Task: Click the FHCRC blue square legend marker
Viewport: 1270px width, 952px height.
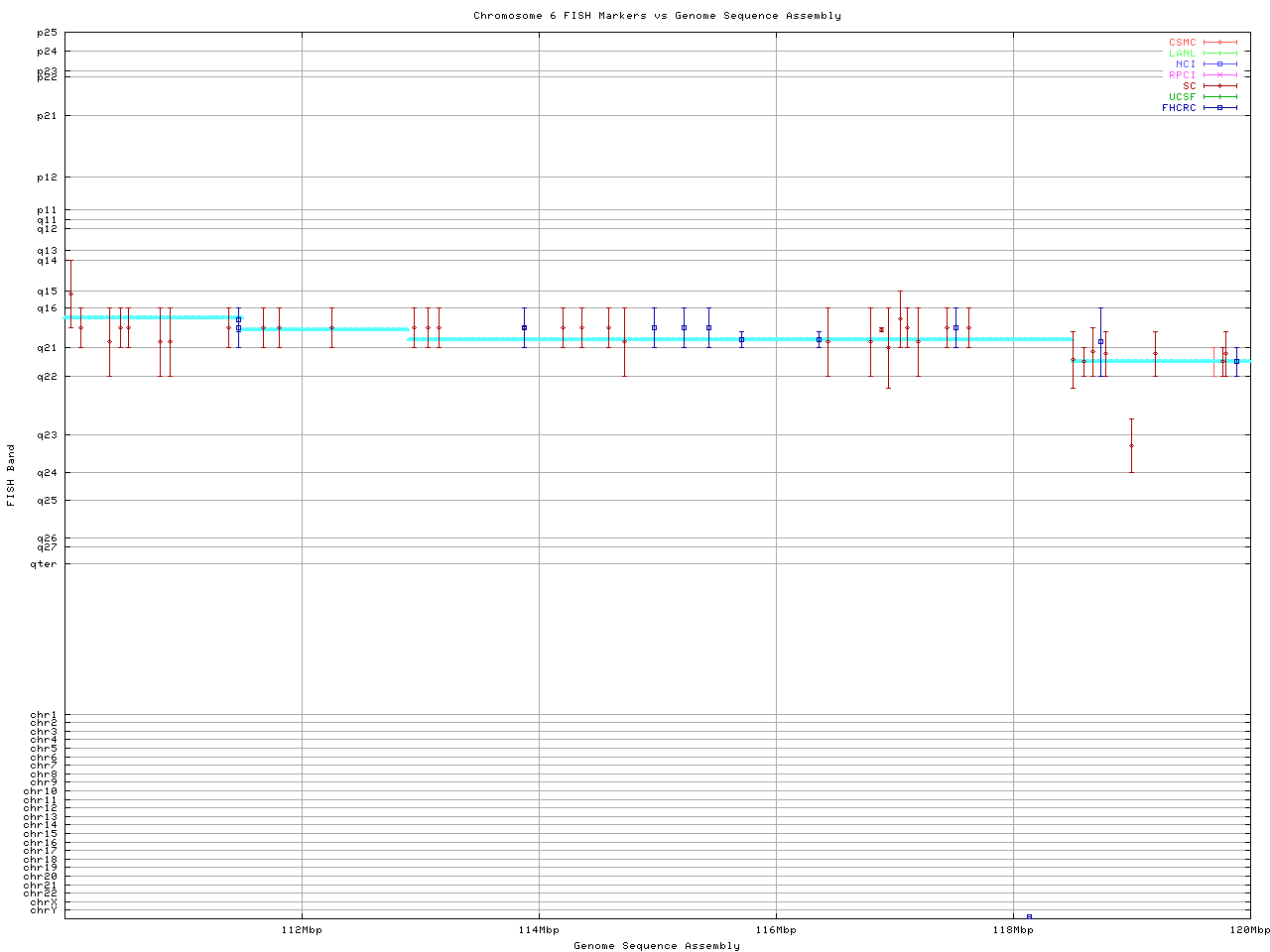Action: click(x=1220, y=108)
